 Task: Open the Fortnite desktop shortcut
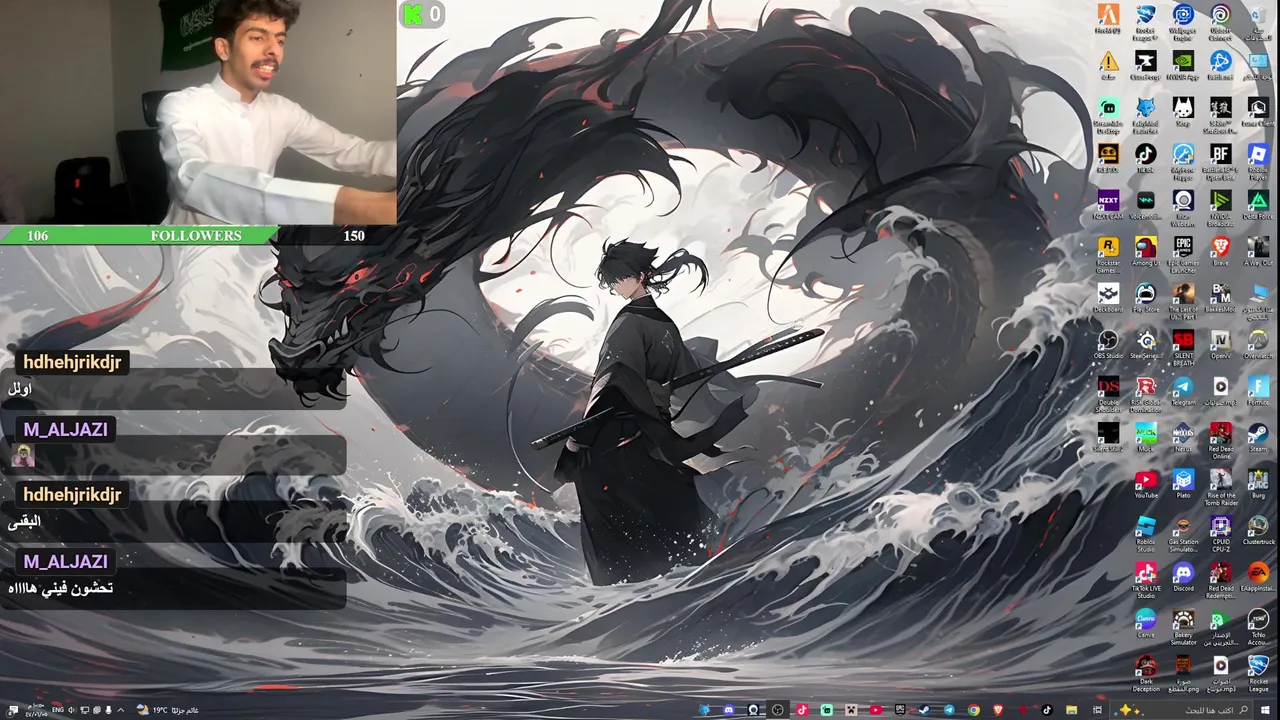click(x=1258, y=390)
